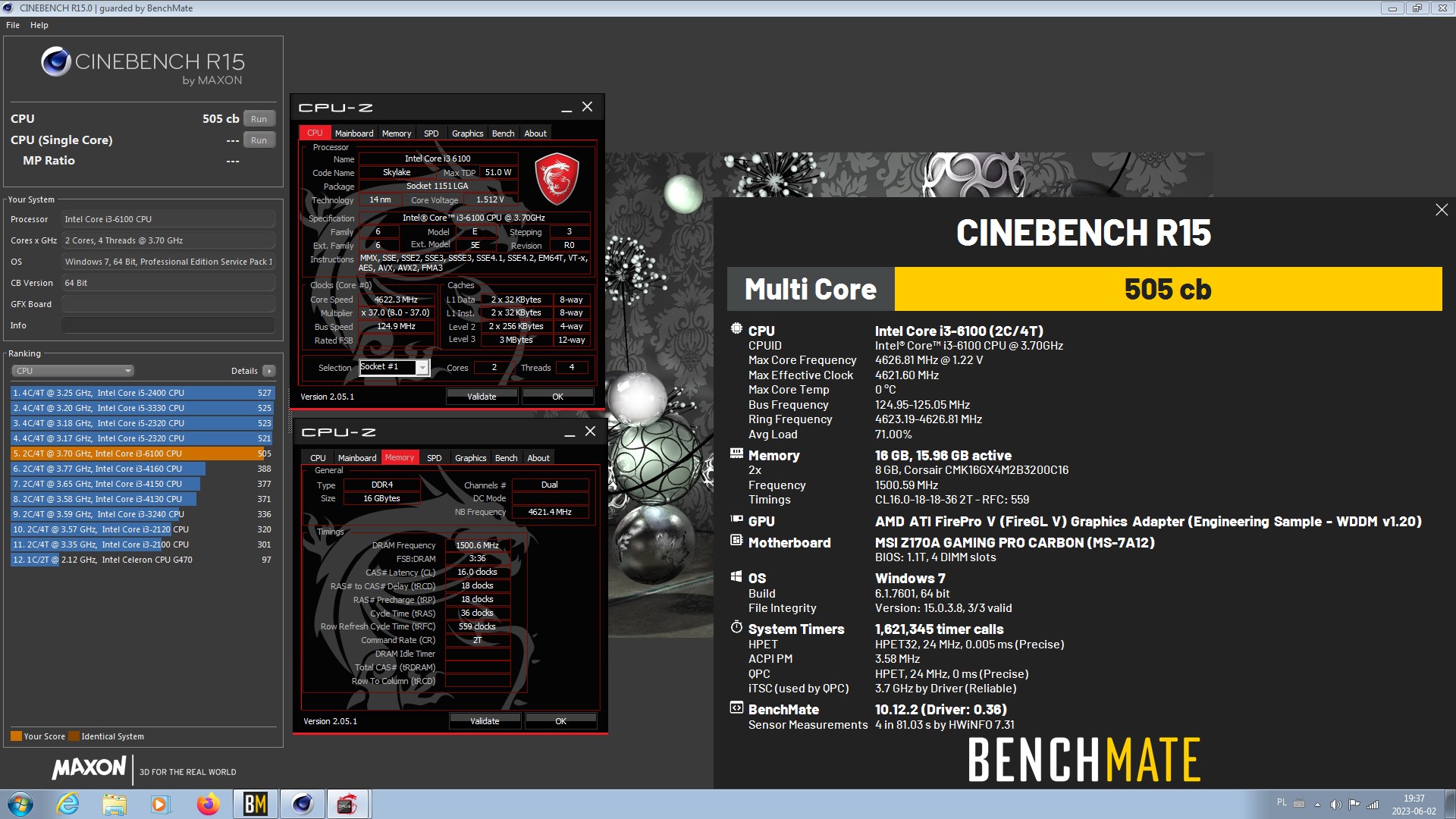The image size is (1456, 819).
Task: Click the Your Score orange legend swatch
Action: pyautogui.click(x=16, y=736)
